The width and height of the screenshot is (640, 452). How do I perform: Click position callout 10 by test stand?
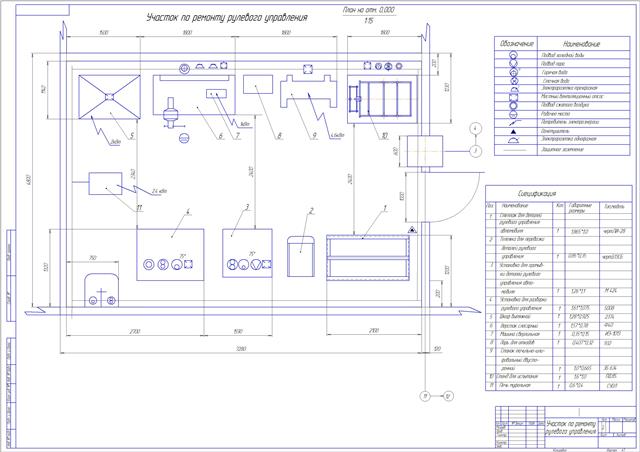pos(384,136)
